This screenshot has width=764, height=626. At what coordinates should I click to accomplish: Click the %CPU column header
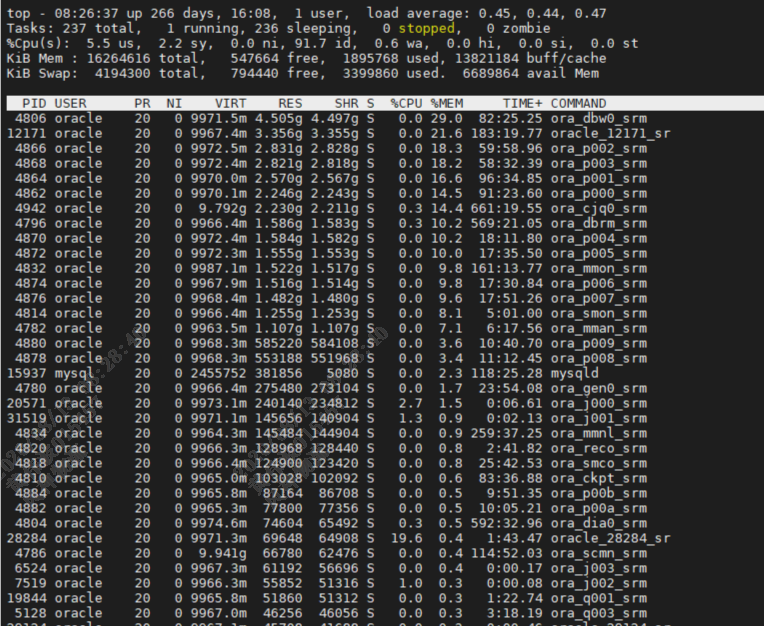[x=406, y=103]
